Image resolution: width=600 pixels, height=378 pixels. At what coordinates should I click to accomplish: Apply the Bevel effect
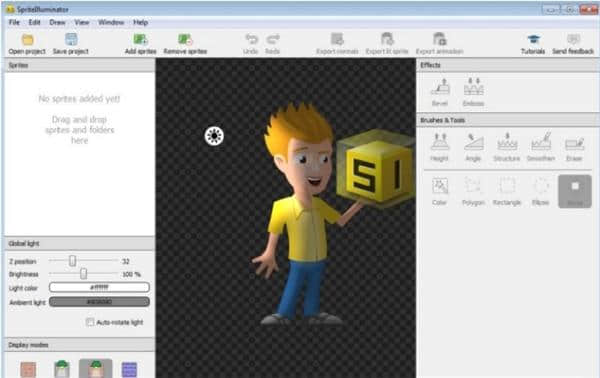[x=440, y=87]
